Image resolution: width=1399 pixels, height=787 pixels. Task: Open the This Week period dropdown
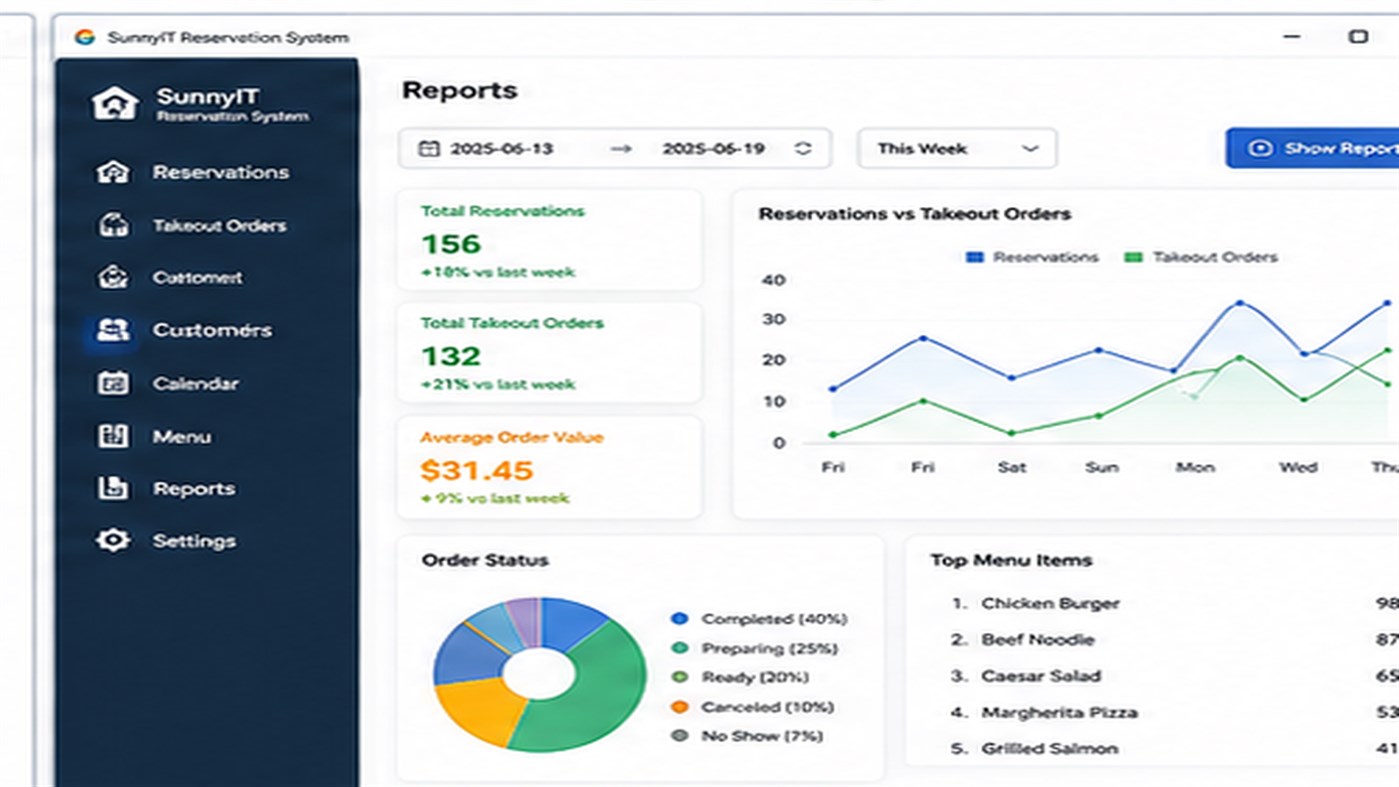tap(957, 149)
